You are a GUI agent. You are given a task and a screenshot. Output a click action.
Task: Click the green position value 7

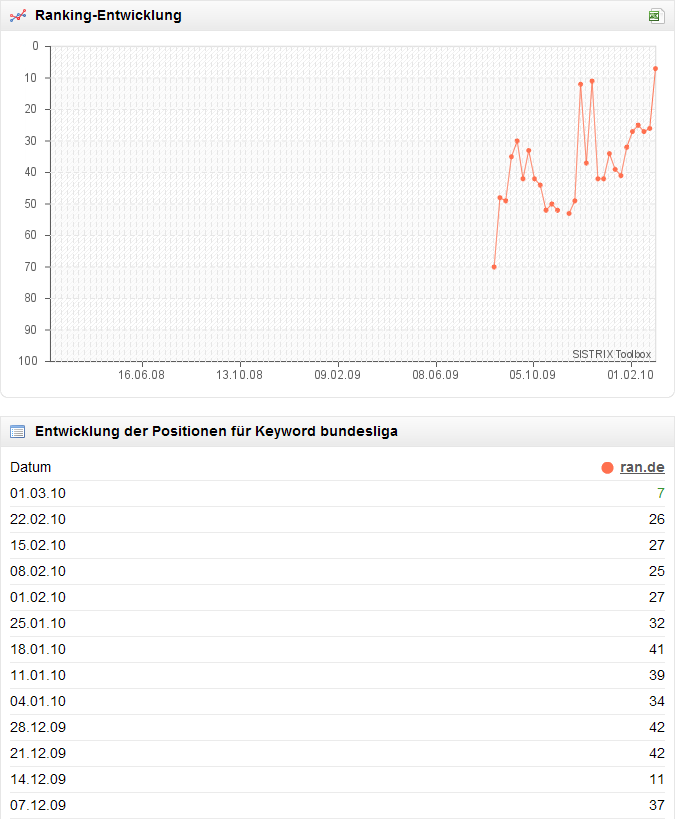click(660, 493)
